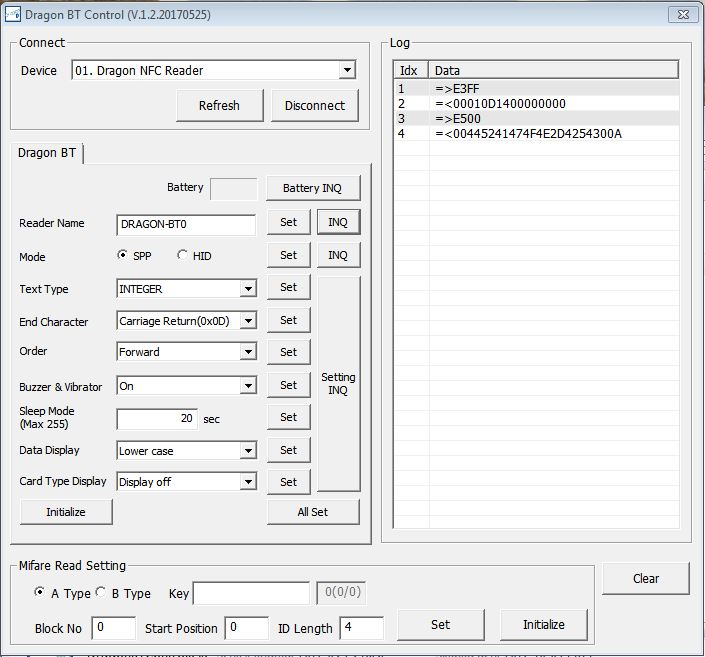This screenshot has width=705, height=657.
Task: Open the End Character dropdown
Action: [x=248, y=321]
